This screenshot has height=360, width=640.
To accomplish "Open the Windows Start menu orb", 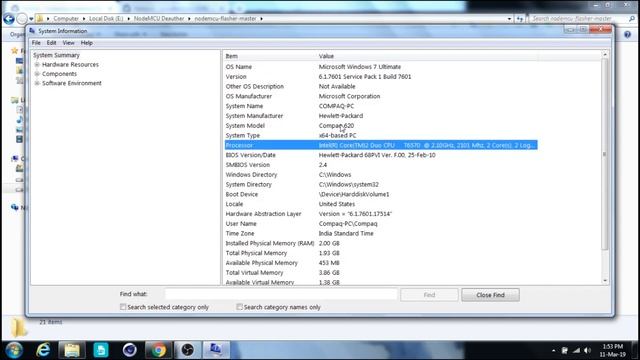I will click(x=14, y=350).
